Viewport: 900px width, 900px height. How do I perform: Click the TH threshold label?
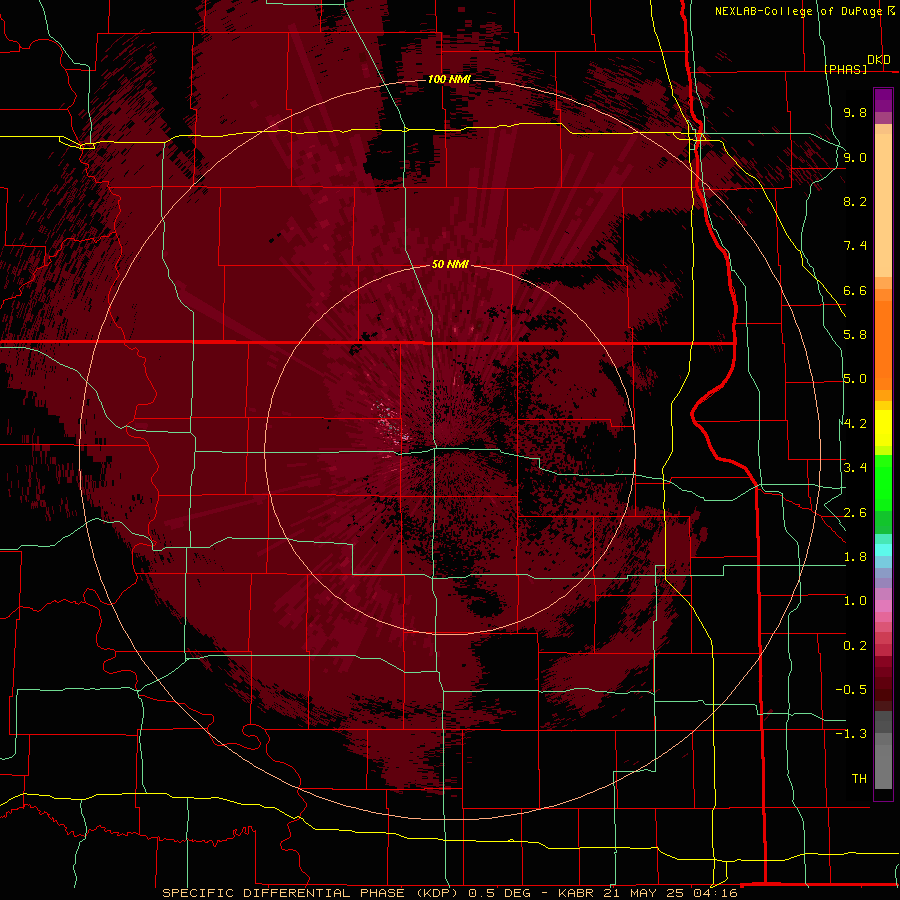point(859,778)
